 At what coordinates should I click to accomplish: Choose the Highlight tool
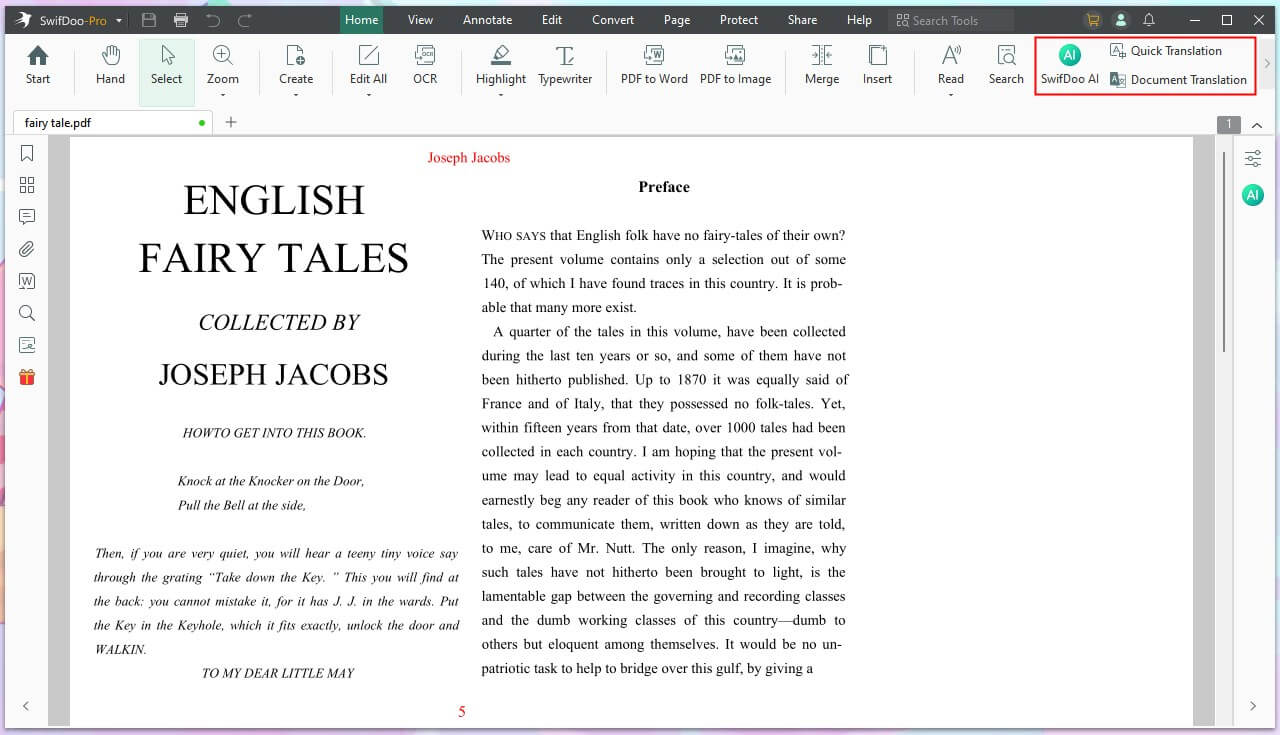pyautogui.click(x=501, y=65)
